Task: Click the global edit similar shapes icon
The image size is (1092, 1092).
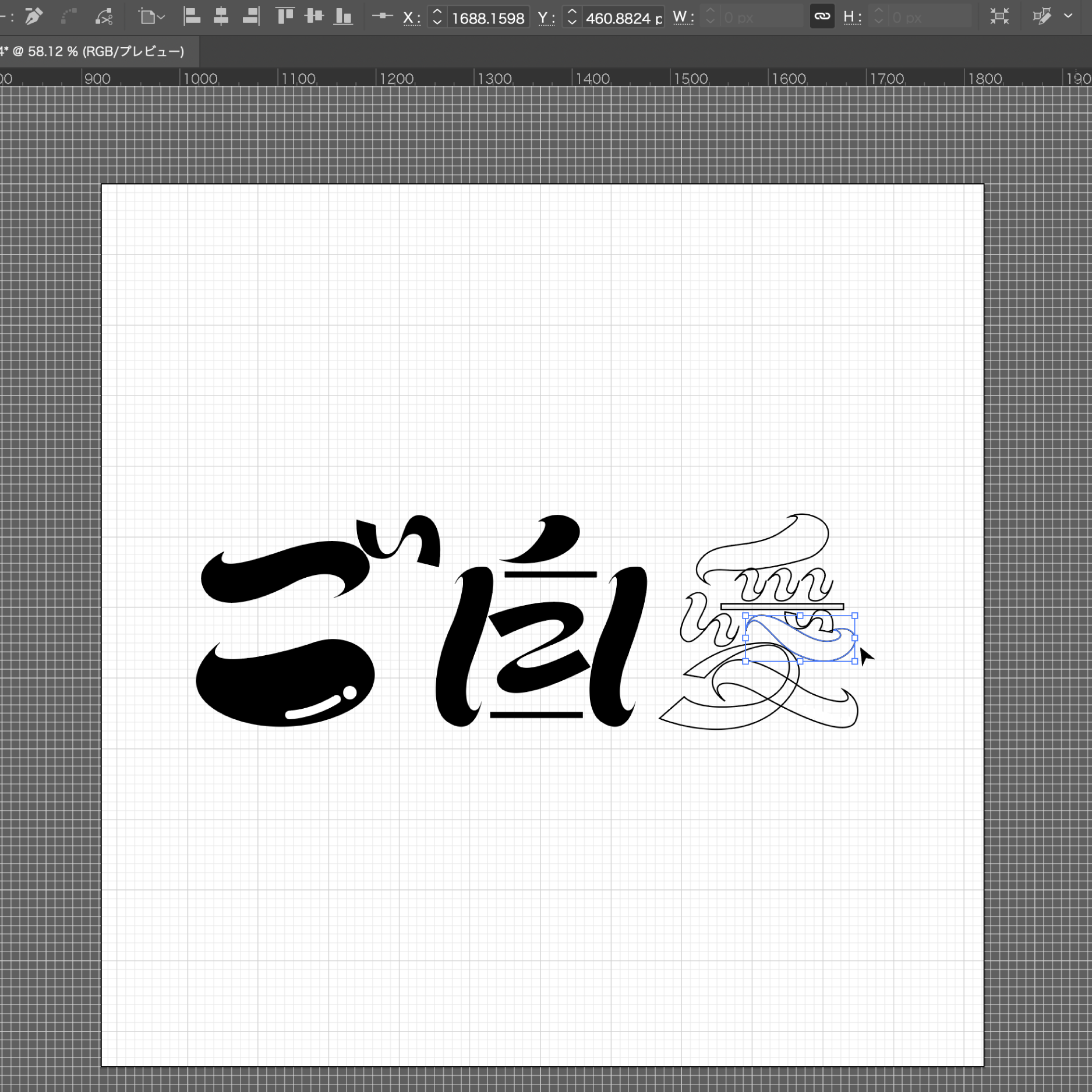Action: click(1042, 16)
